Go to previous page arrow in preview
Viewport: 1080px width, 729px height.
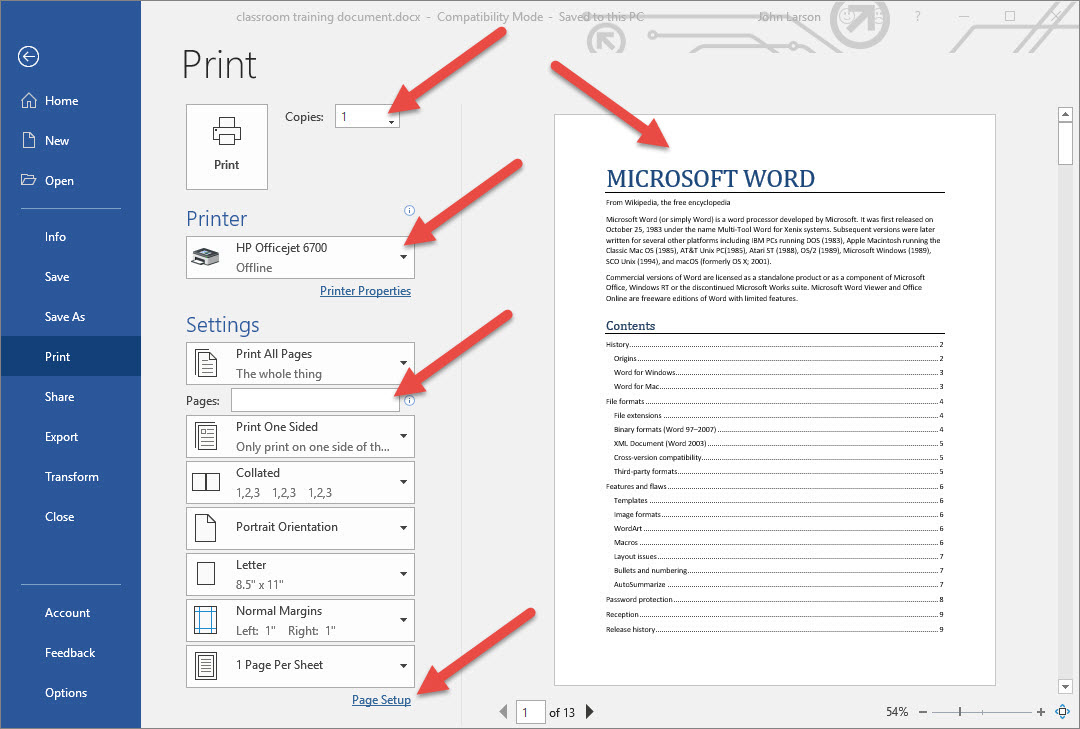coord(504,712)
